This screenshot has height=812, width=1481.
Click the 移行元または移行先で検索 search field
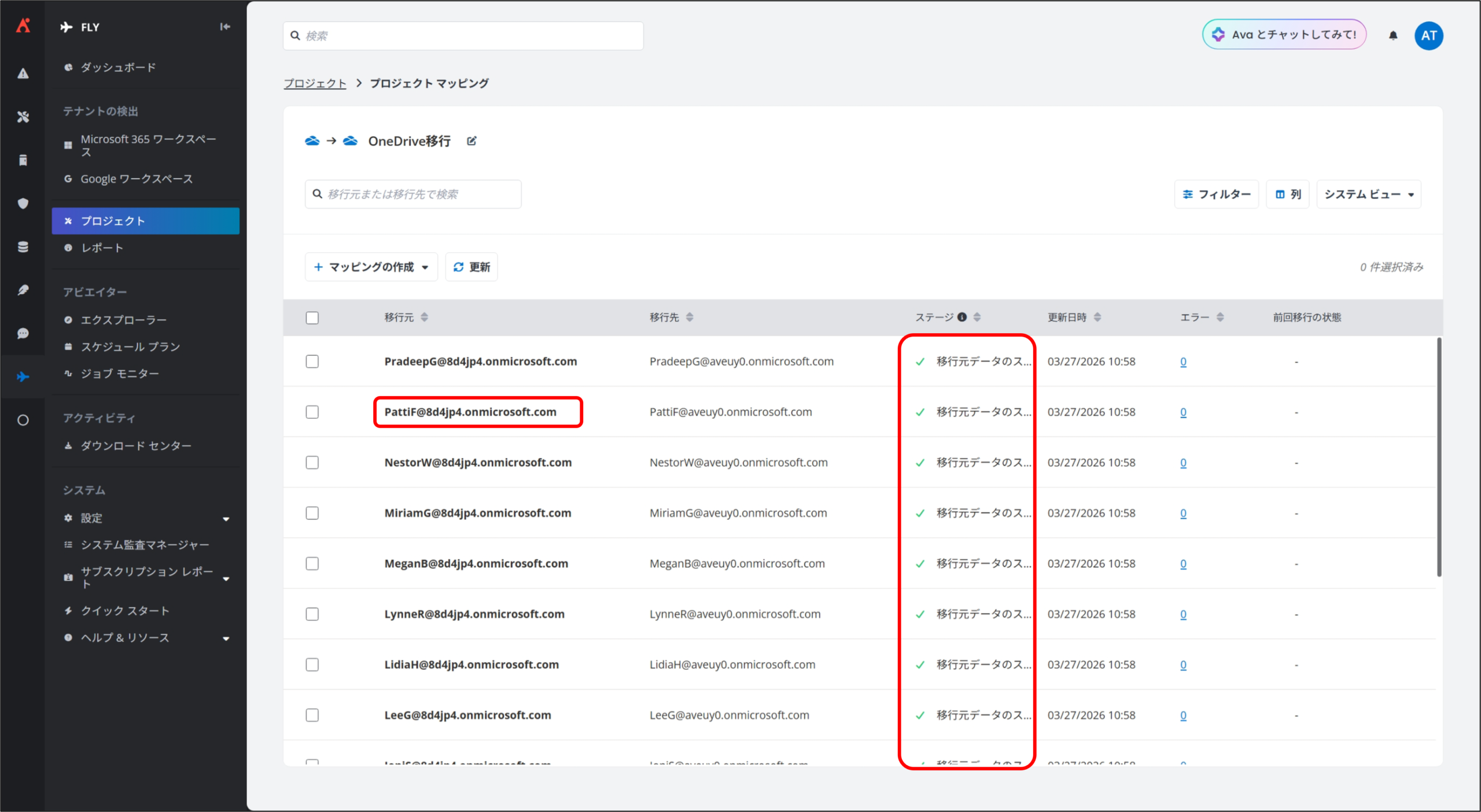coord(413,194)
